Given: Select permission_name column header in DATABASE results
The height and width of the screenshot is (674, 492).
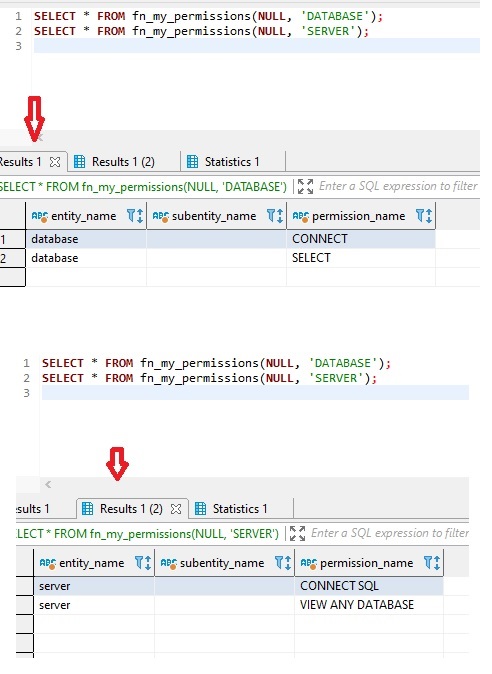Looking at the screenshot, I should pos(359,216).
